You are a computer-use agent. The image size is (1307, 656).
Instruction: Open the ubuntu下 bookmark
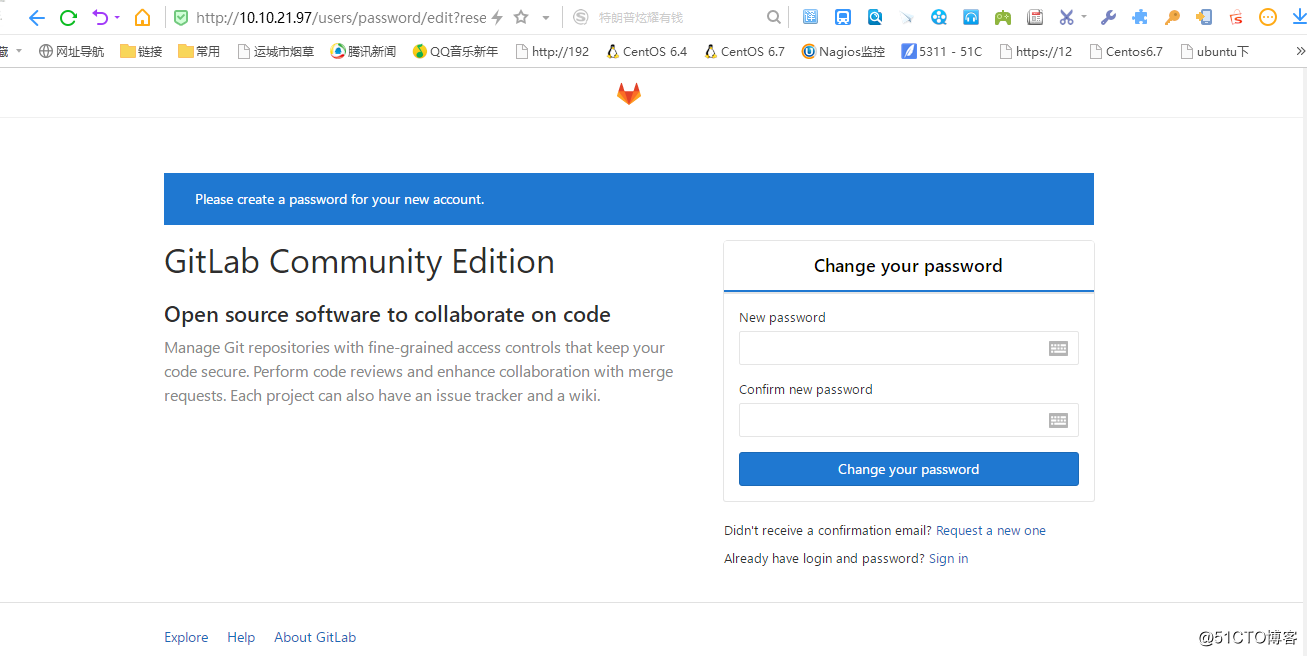point(1214,51)
